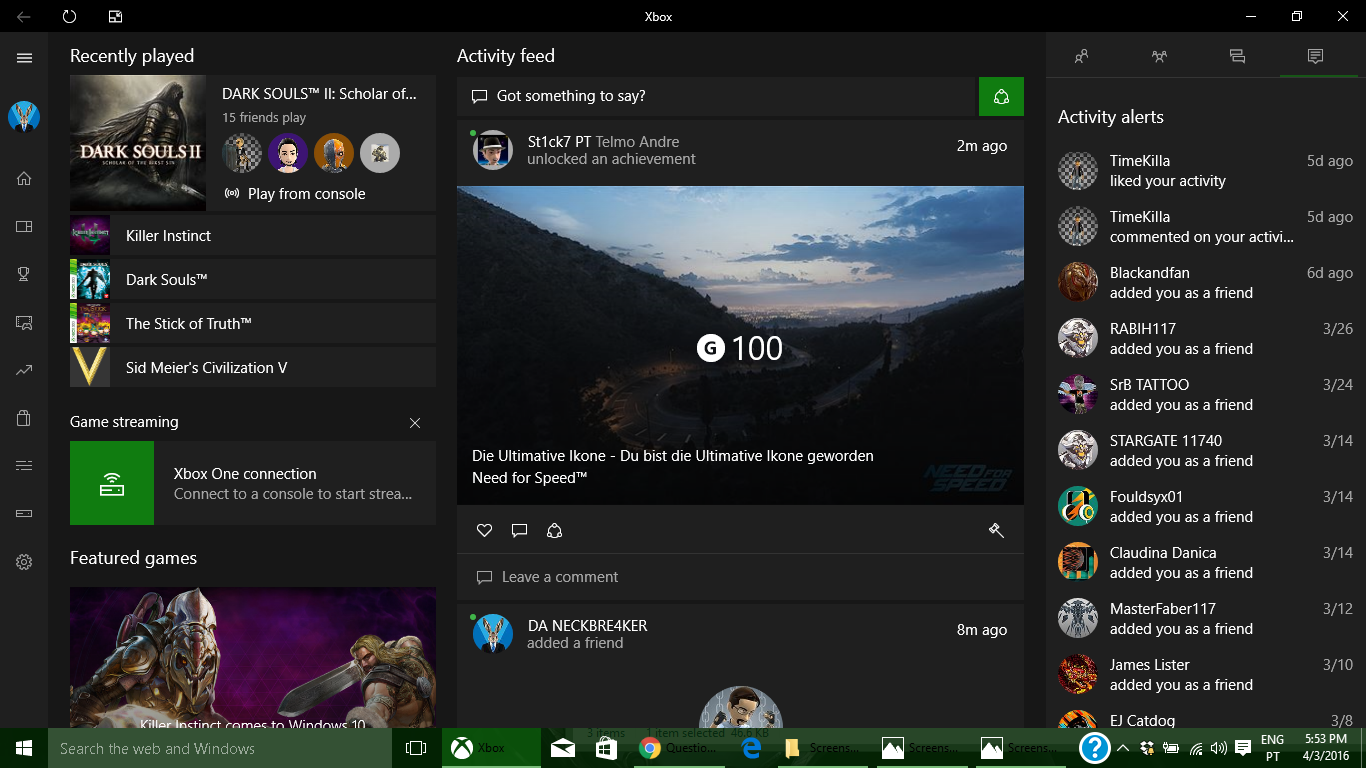Image resolution: width=1366 pixels, height=768 pixels.
Task: Open profile avatar in sidebar
Action: click(24, 117)
